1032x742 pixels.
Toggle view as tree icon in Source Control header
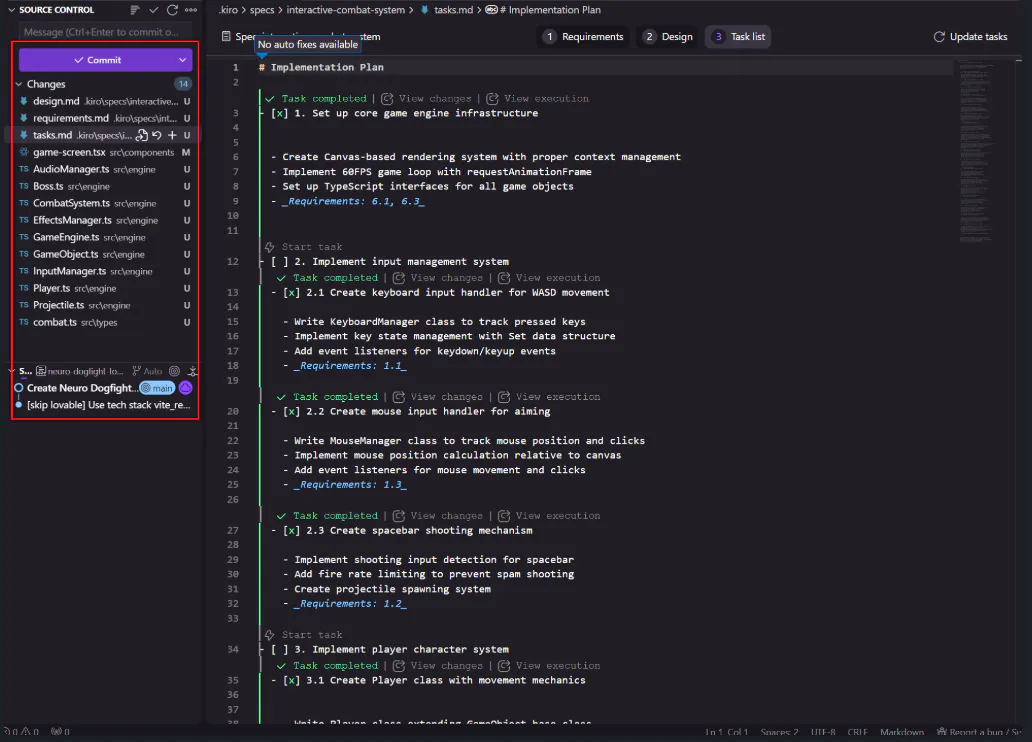pyautogui.click(x=135, y=10)
